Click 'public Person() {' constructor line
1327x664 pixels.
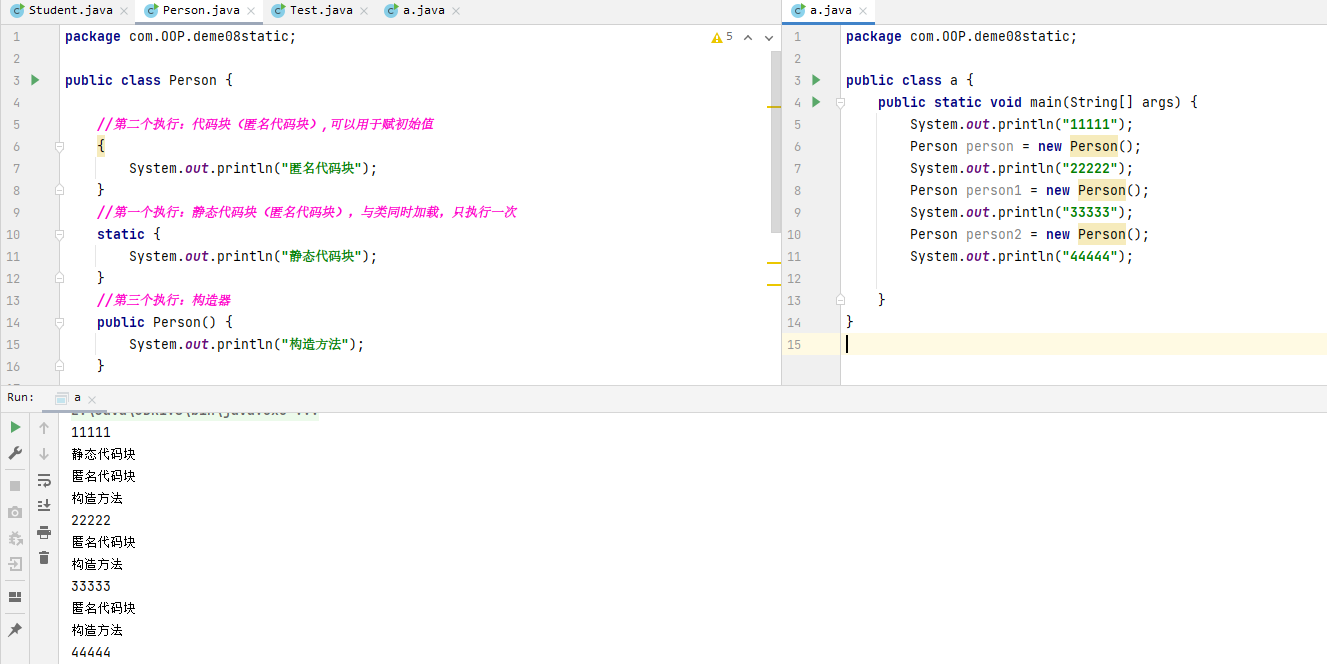(x=165, y=322)
